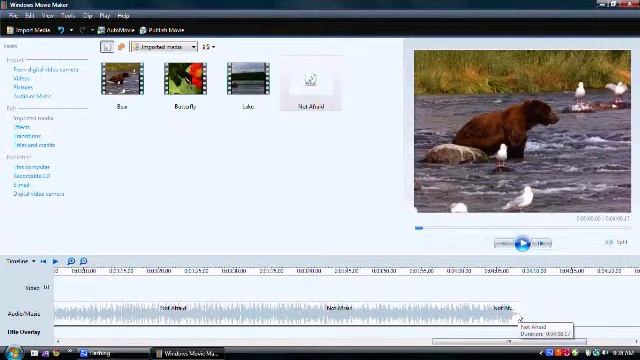Click the timeline scroll right arrow

(636, 342)
